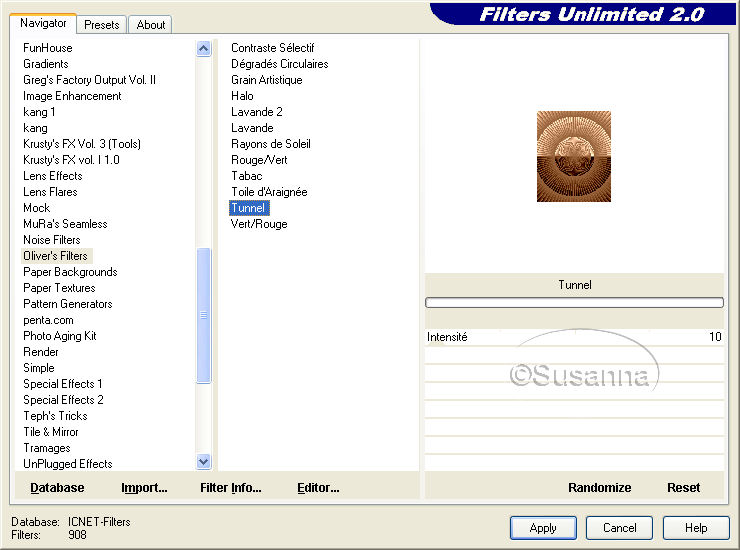Screen dimensions: 740x550
Task: Click the progress bar under Tunnel
Action: (x=574, y=303)
